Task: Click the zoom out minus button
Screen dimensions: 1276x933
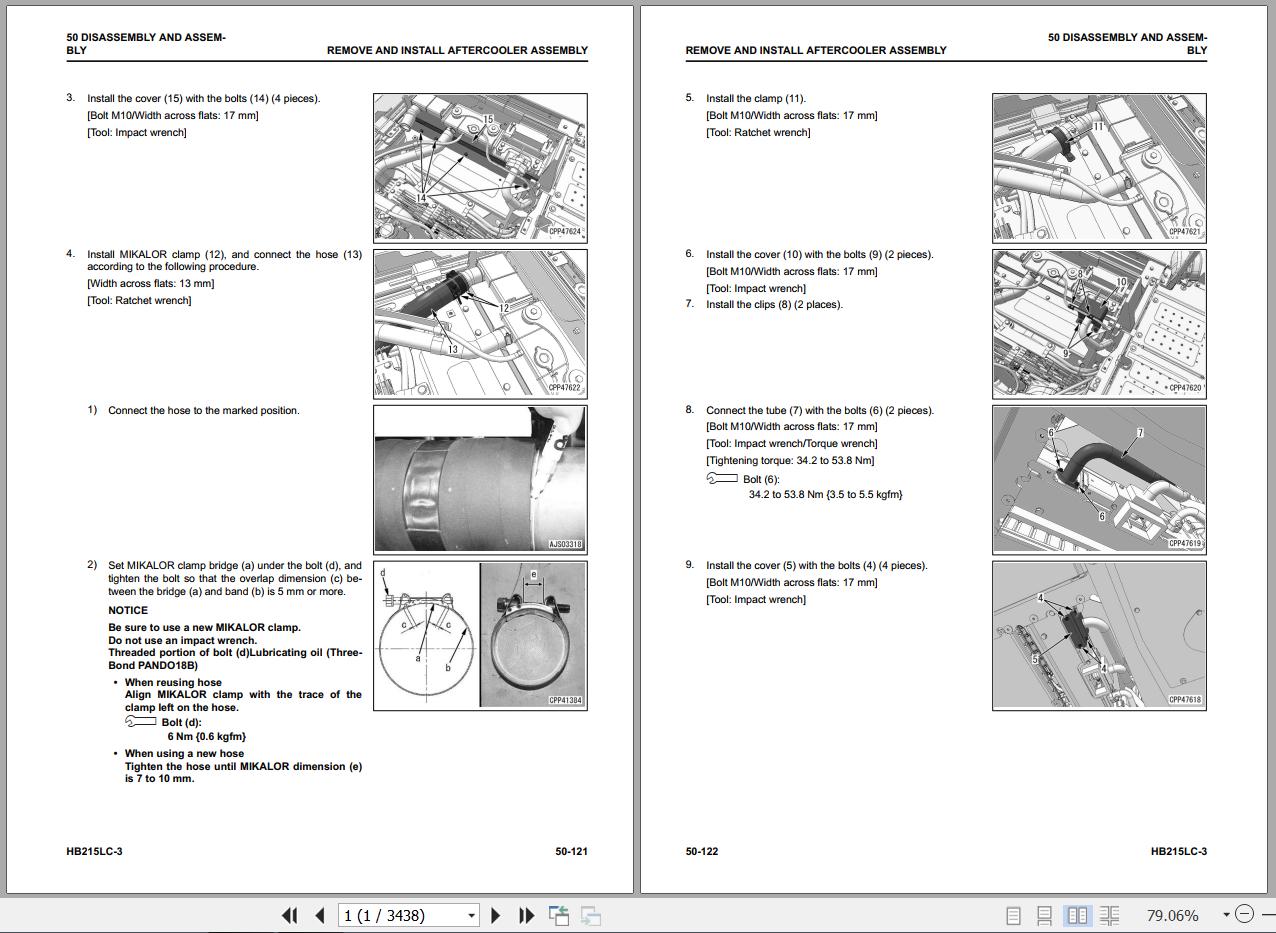Action: tap(1244, 914)
